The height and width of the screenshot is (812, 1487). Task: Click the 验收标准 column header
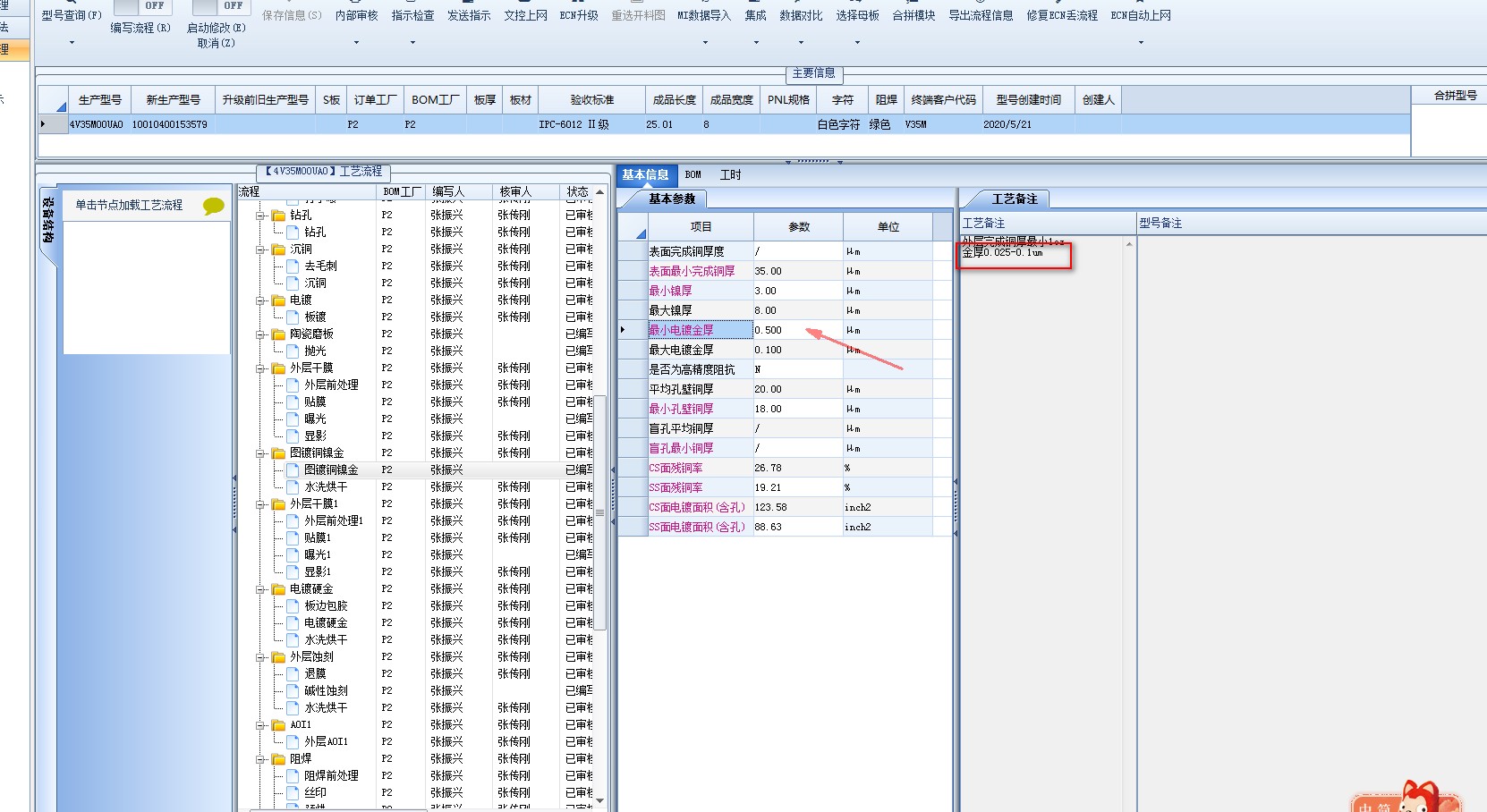point(592,100)
